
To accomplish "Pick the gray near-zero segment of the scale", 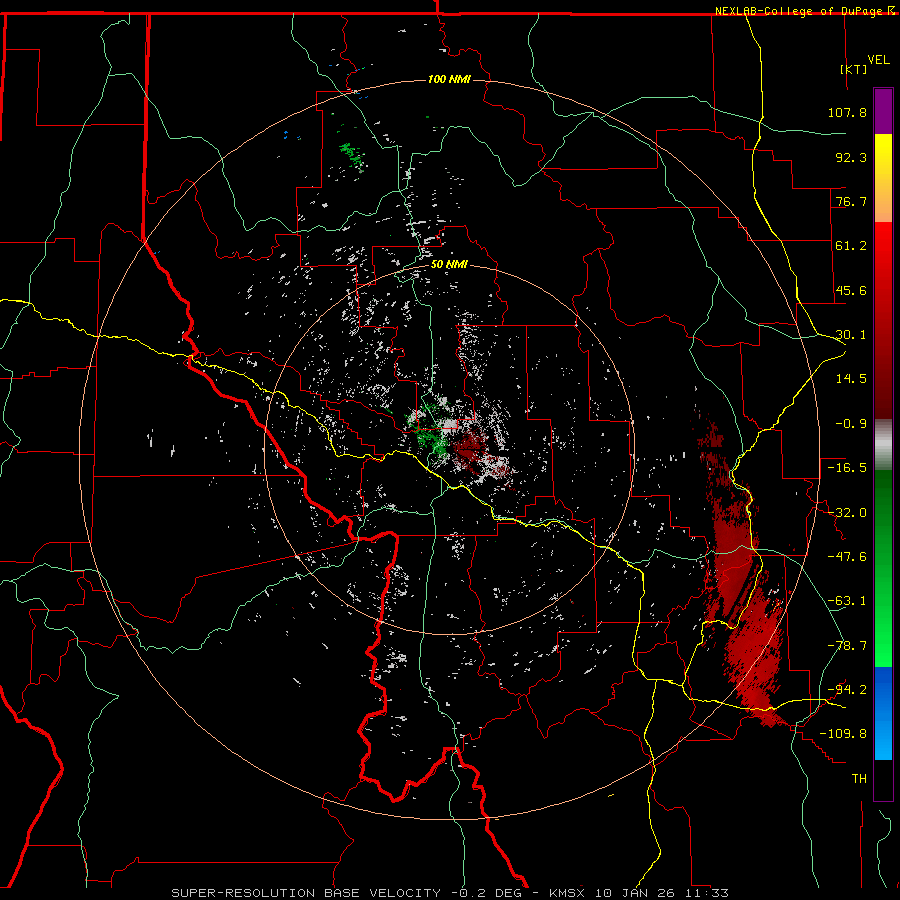I will (x=883, y=445).
